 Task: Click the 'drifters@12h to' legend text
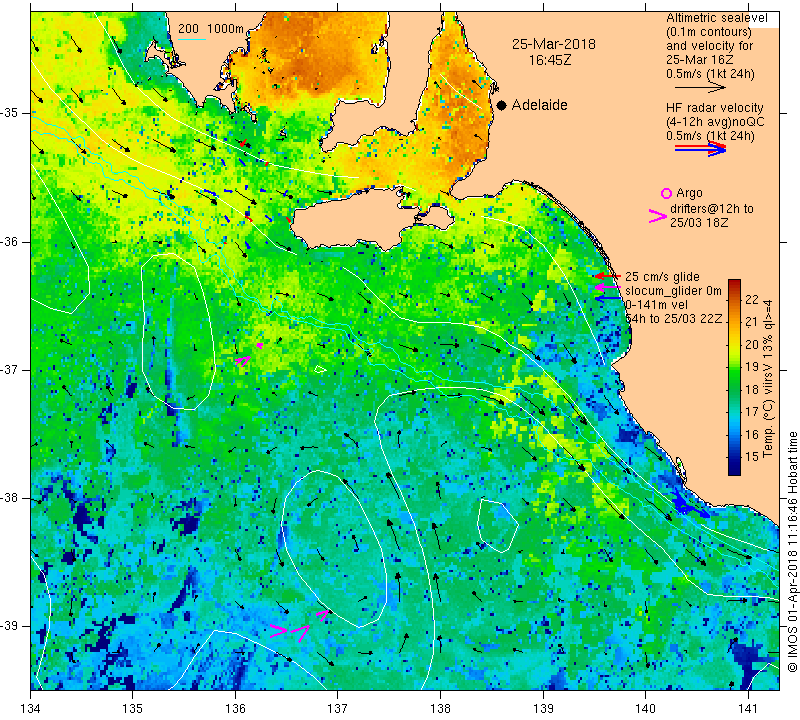click(712, 209)
